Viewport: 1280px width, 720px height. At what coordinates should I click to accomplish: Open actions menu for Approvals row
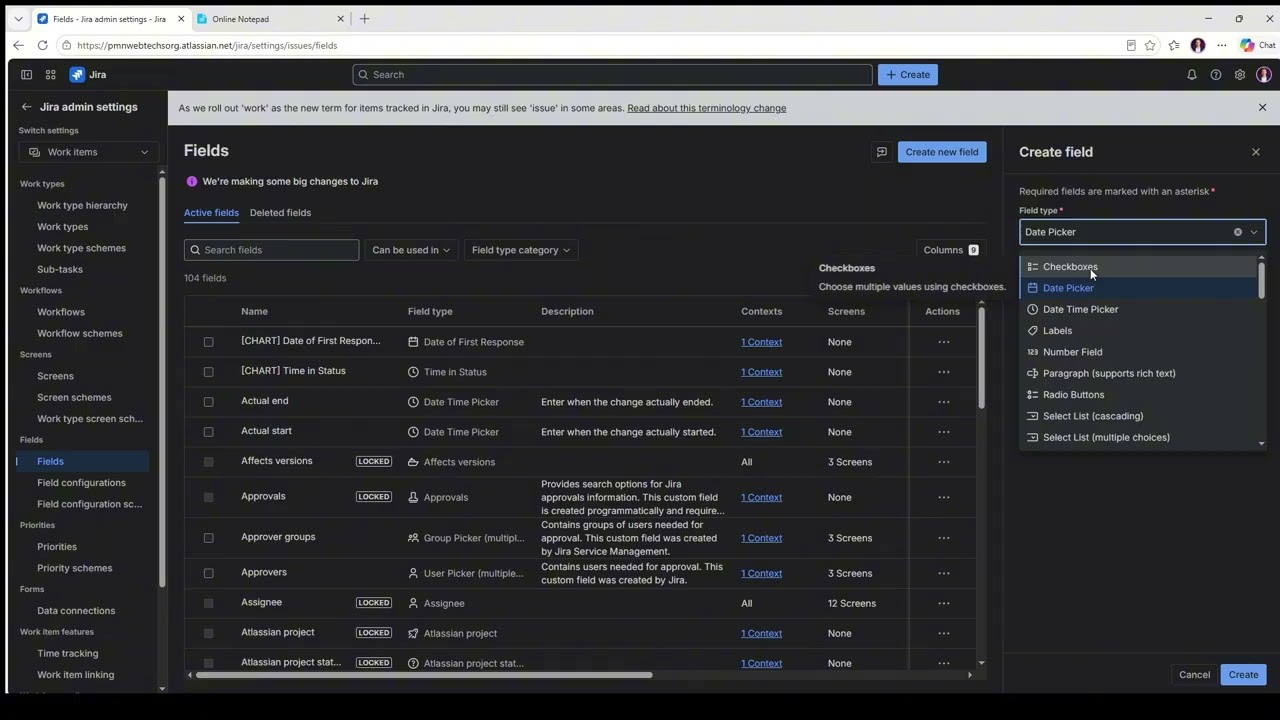[944, 497]
